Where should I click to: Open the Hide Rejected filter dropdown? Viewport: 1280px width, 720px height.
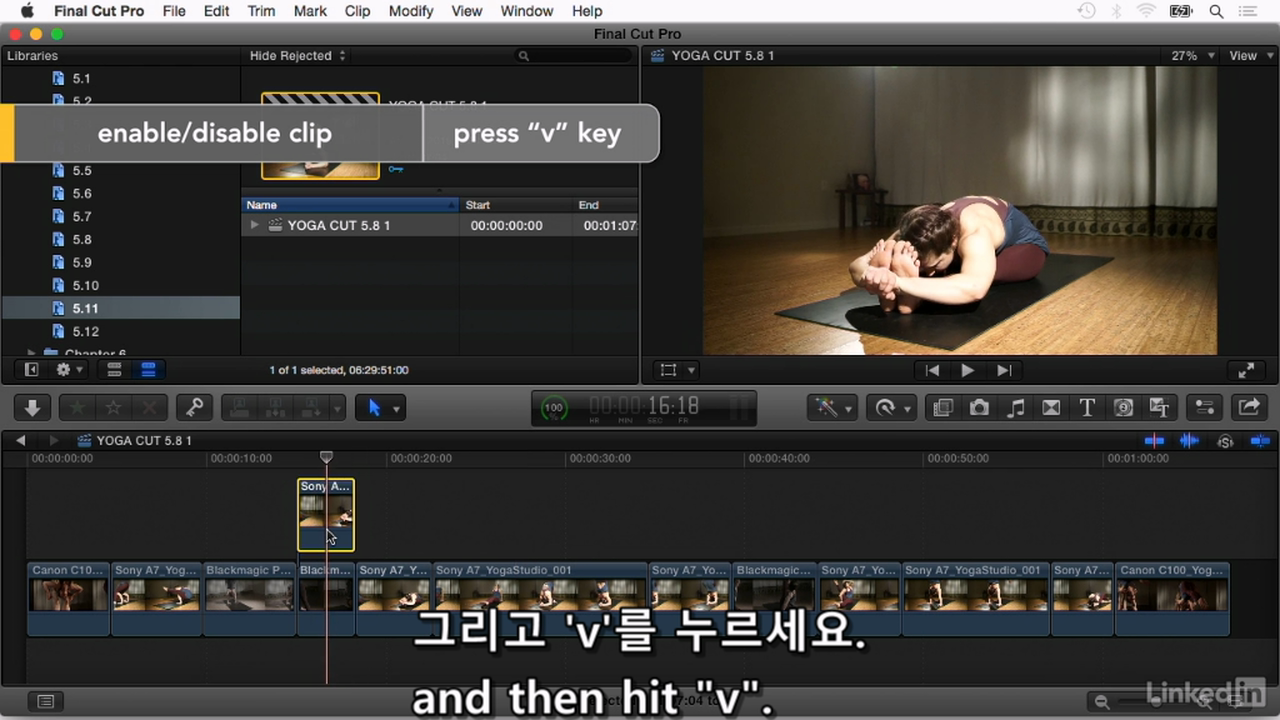pyautogui.click(x=297, y=56)
